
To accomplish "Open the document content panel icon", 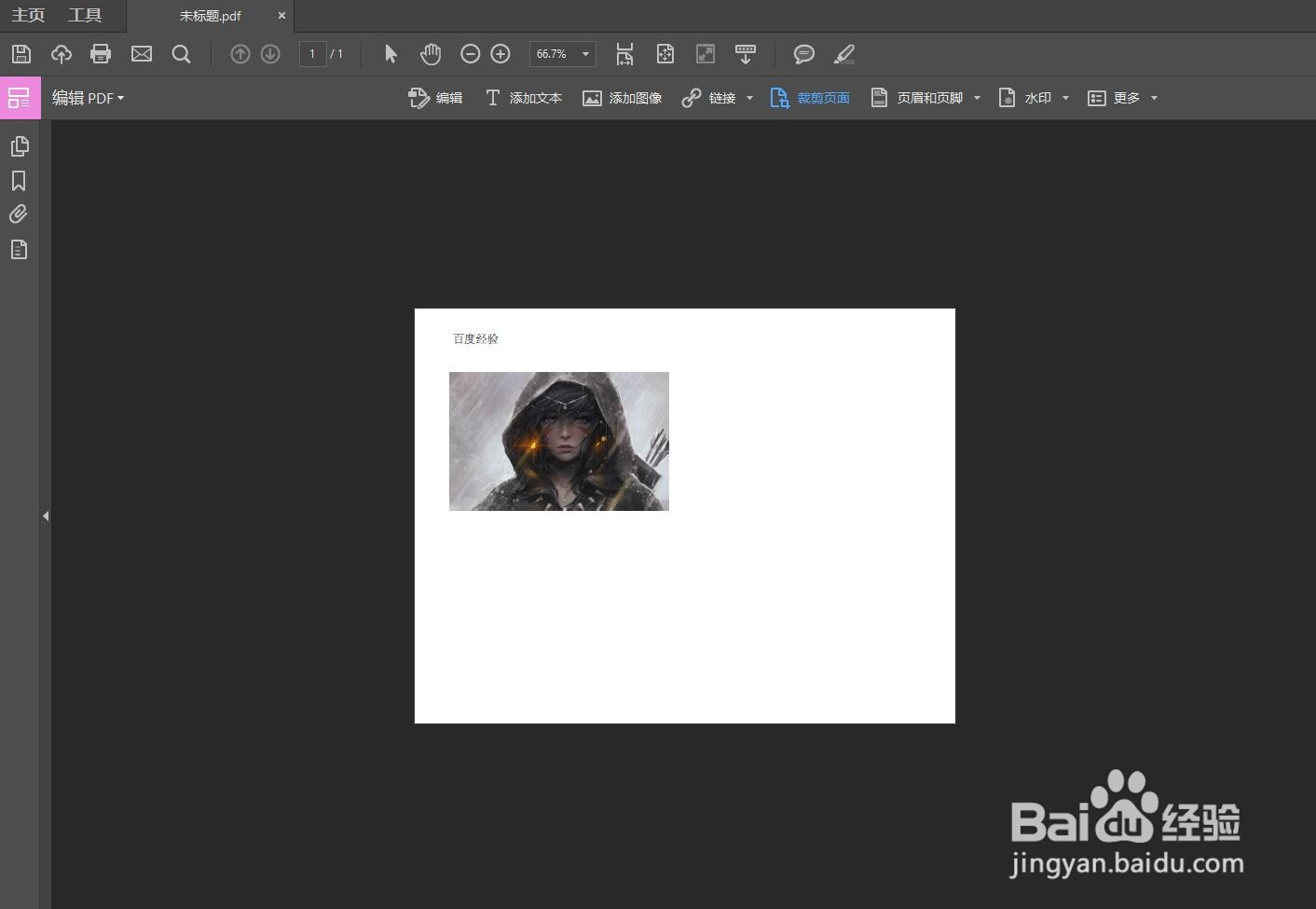I will [19, 249].
